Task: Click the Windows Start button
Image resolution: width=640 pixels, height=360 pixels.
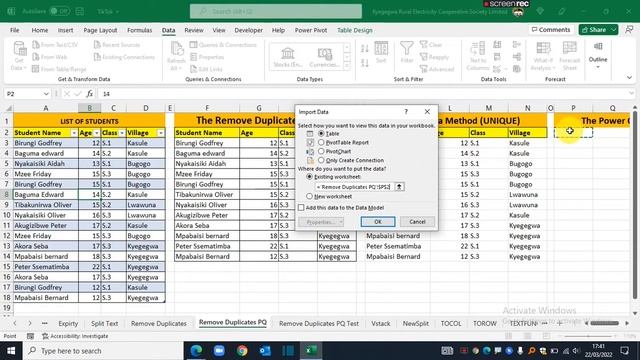Action: point(11,351)
